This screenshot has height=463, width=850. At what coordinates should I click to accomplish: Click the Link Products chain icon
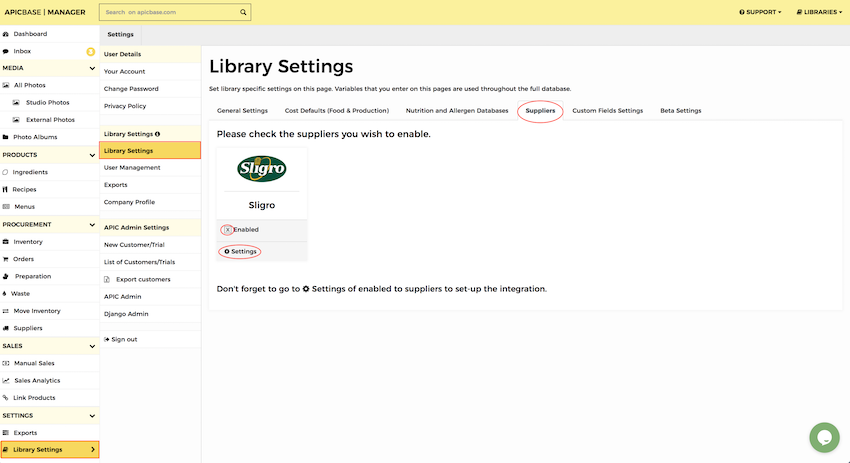(5, 398)
